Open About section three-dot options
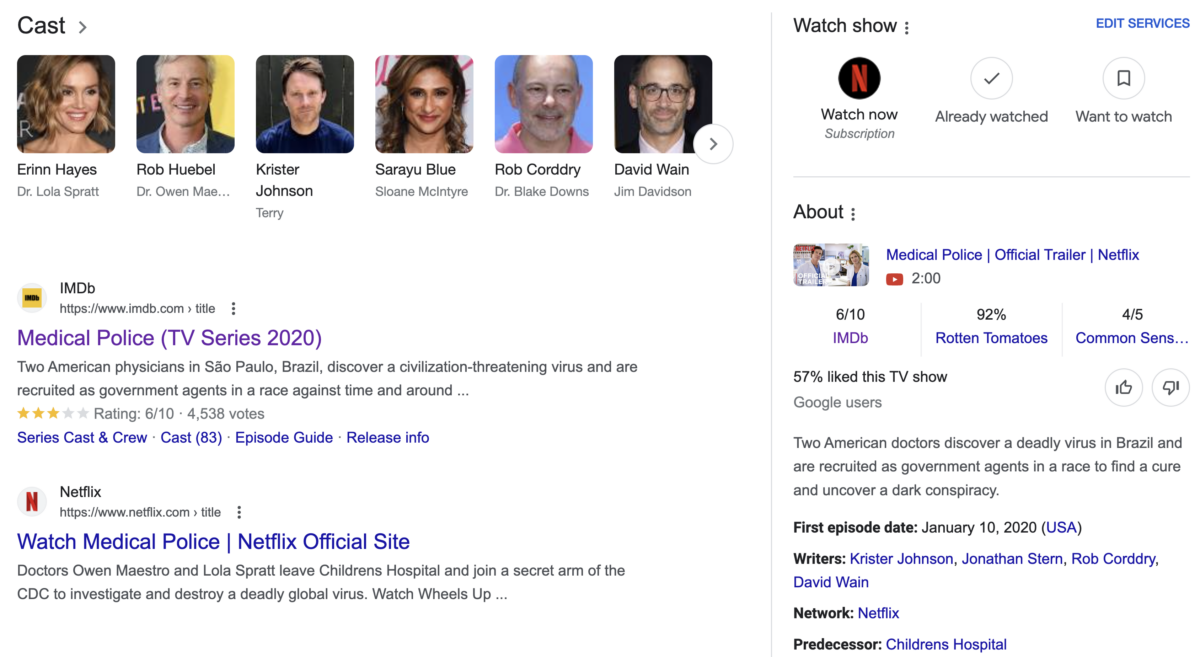Viewport: 1200px width, 657px height. (853, 214)
